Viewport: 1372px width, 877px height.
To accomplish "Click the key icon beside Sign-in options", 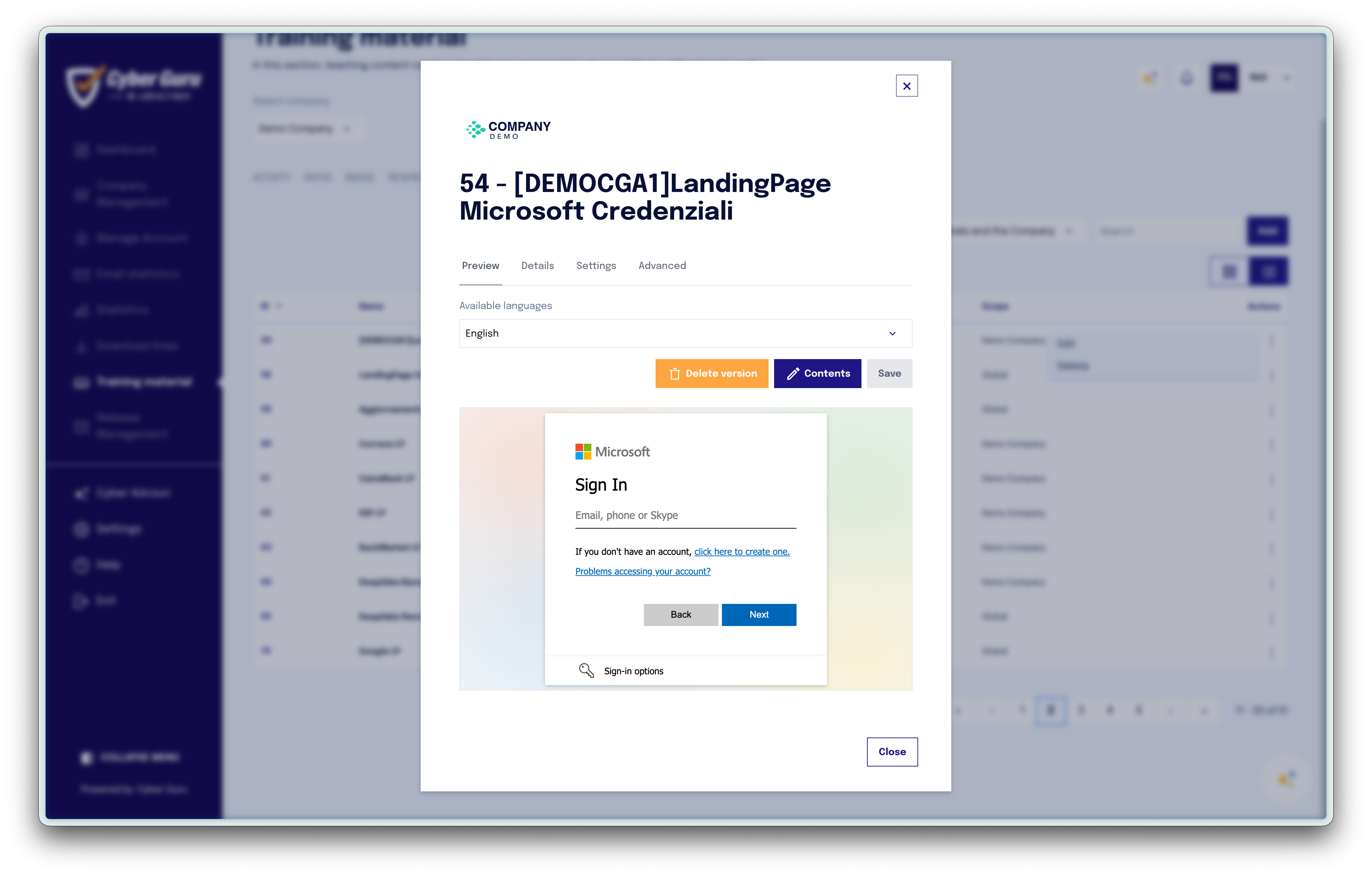I will click(x=586, y=670).
